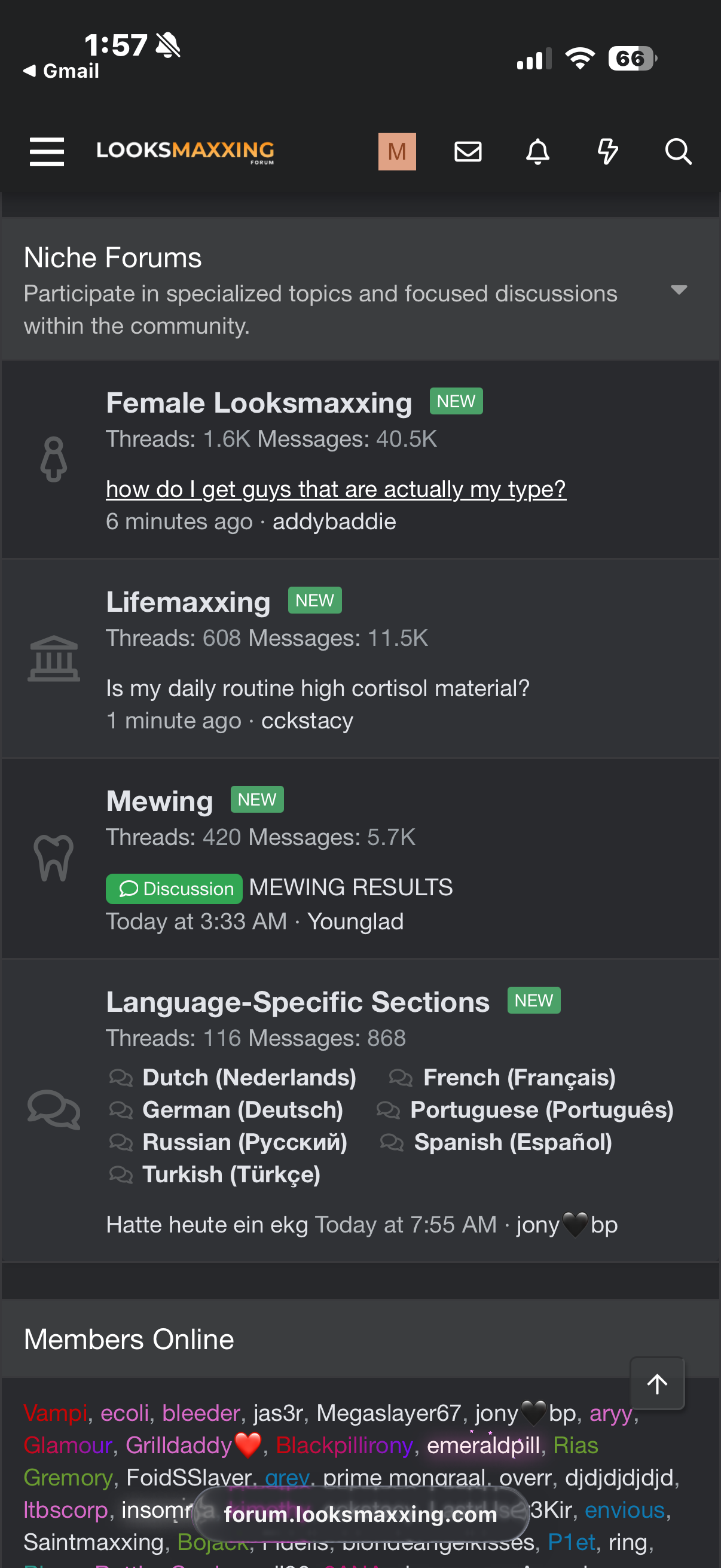Go to Spanish (Español) subforum

[512, 1142]
